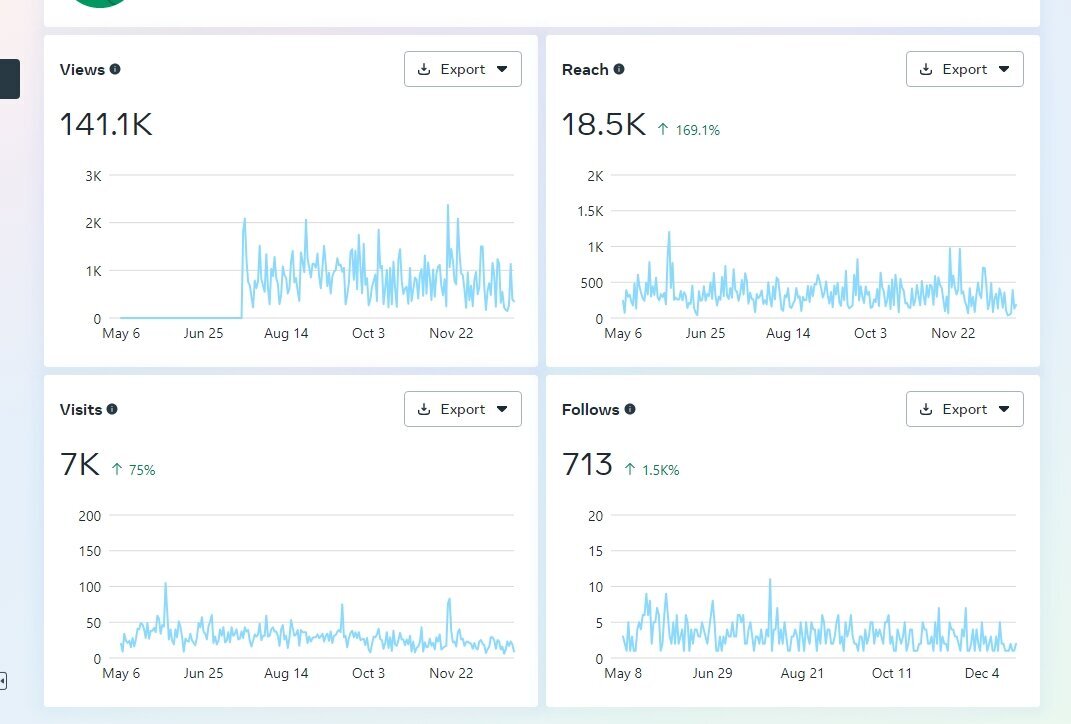Click the 141.1K Views total number
1071x724 pixels.
[106, 125]
